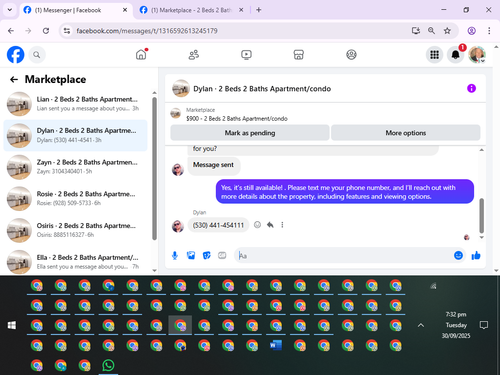Open the Watch video icon
The height and width of the screenshot is (375, 500).
click(x=246, y=55)
